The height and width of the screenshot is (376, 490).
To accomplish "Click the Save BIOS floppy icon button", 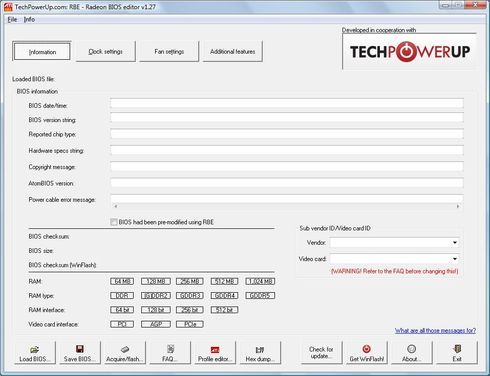I will [79, 353].
